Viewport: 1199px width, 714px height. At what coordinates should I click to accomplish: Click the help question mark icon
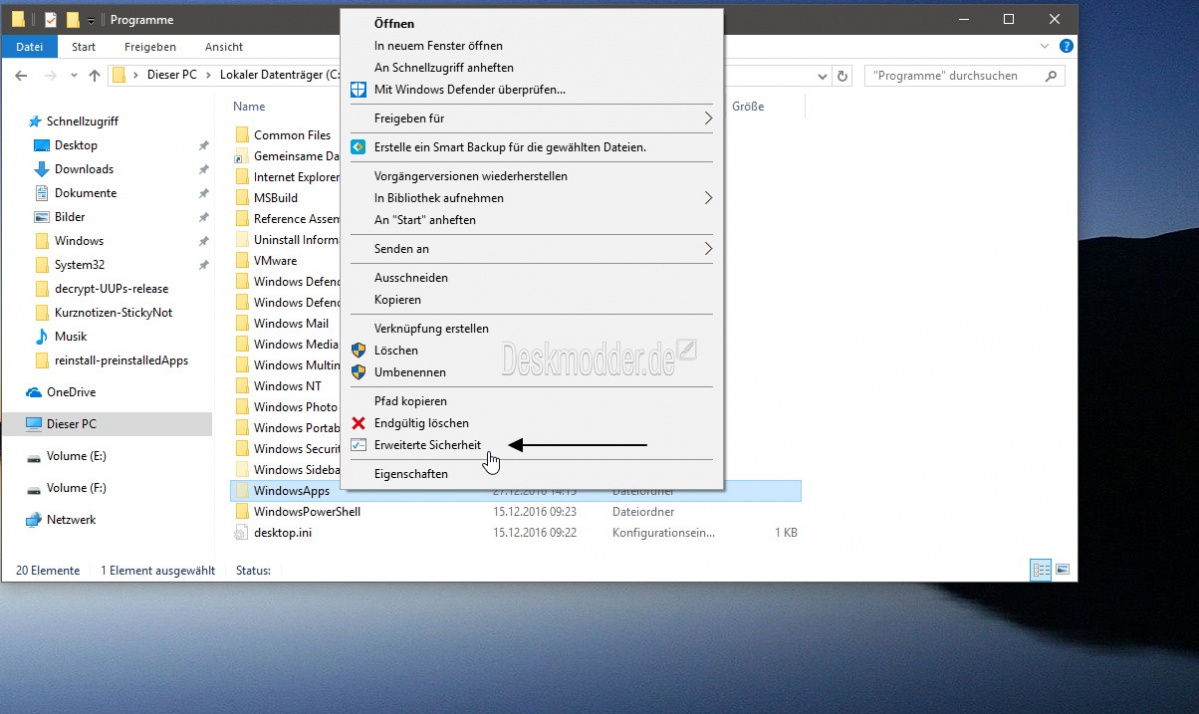coord(1066,46)
